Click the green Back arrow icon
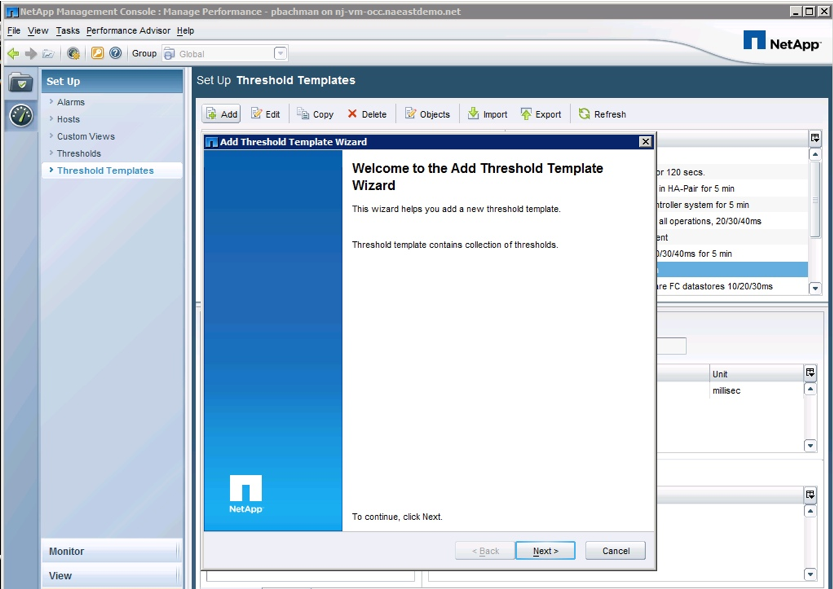This screenshot has width=833, height=589. pos(13,53)
